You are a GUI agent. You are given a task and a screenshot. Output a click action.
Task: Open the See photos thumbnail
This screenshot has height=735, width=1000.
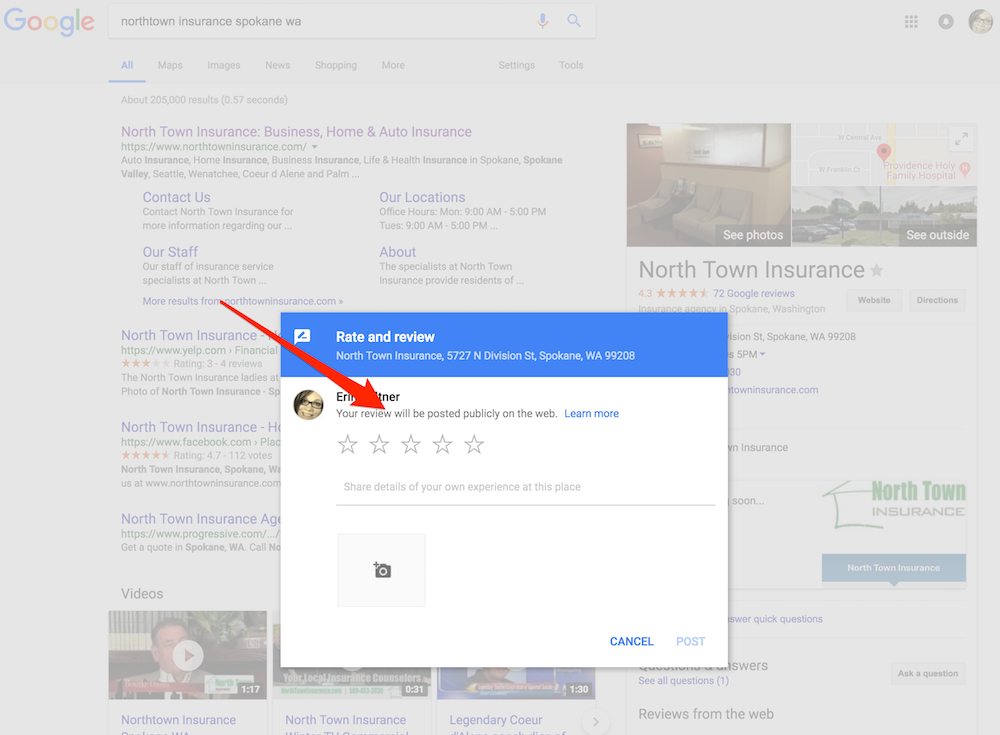(709, 185)
